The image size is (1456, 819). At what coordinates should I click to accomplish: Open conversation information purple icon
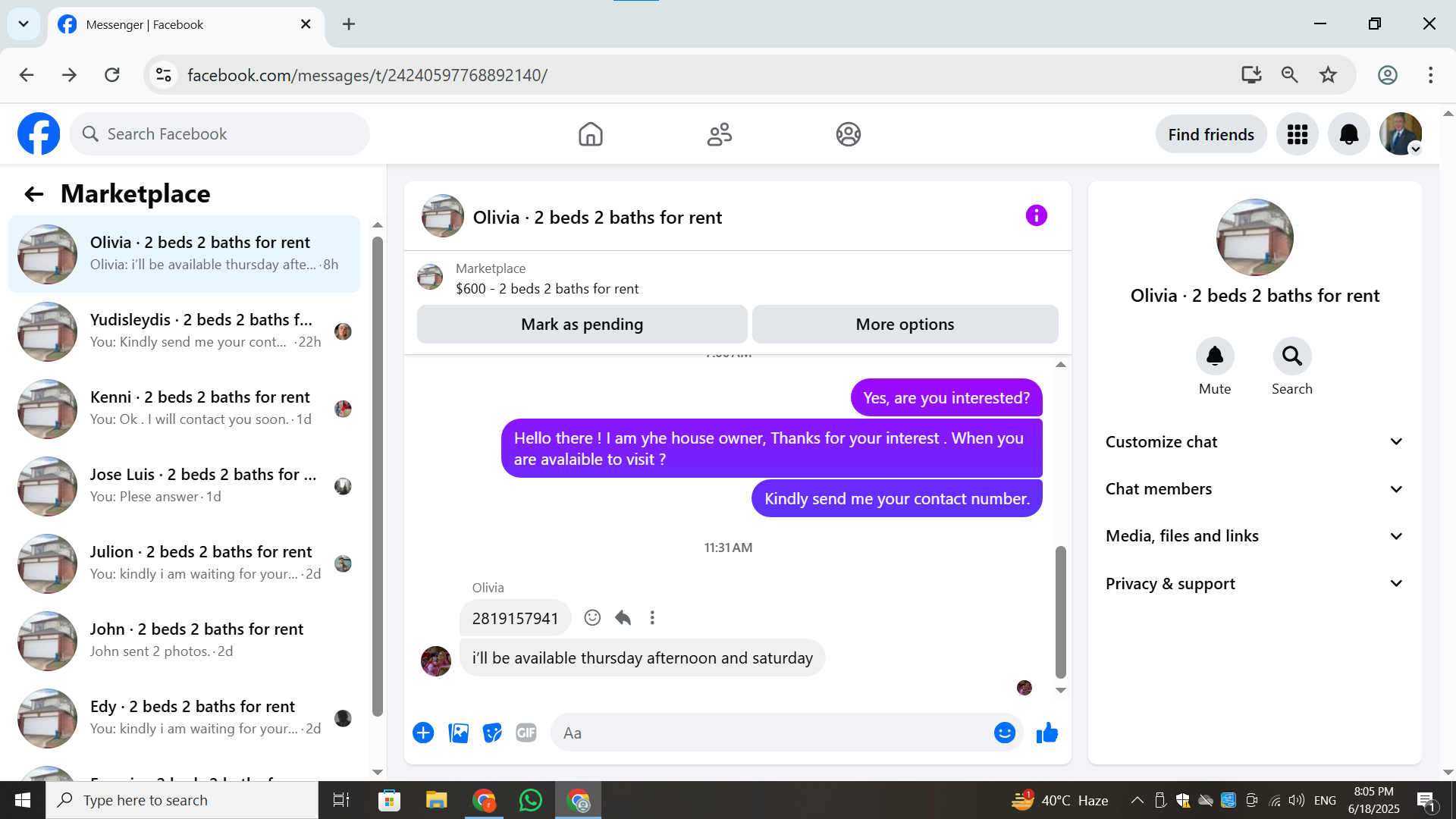[x=1037, y=216]
